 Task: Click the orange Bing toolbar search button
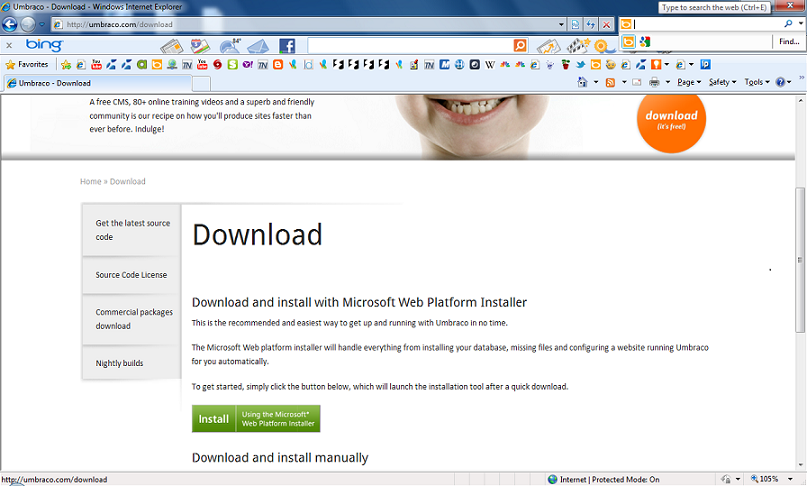tap(520, 46)
